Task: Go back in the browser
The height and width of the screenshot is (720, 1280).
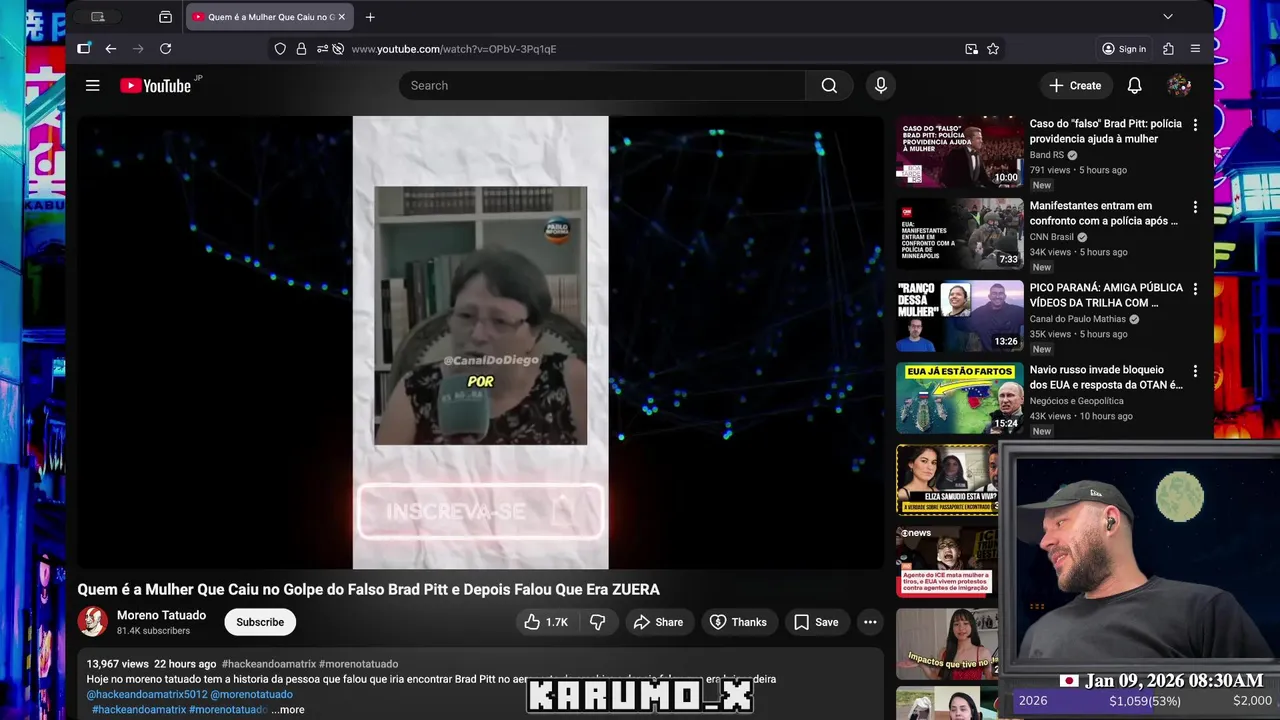Action: 111,49
